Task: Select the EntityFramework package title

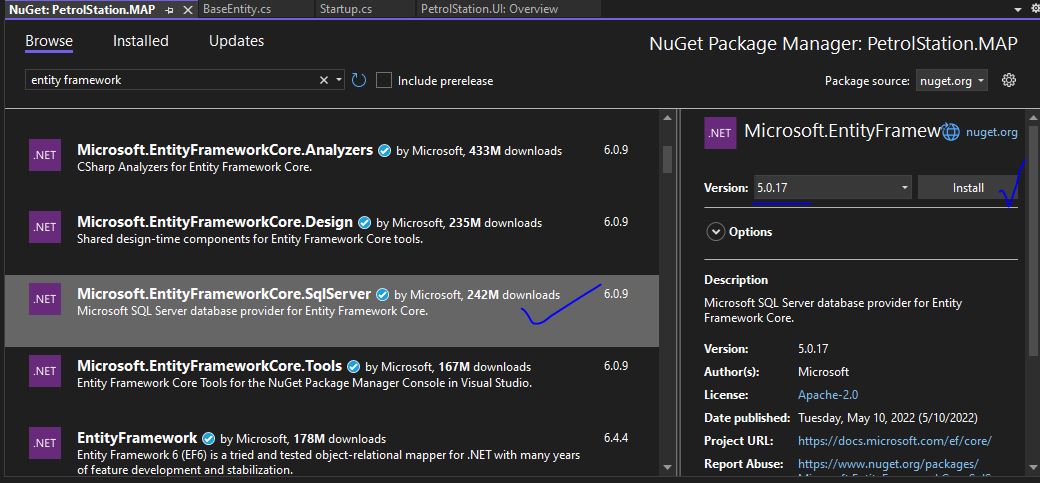Action: tap(137, 439)
